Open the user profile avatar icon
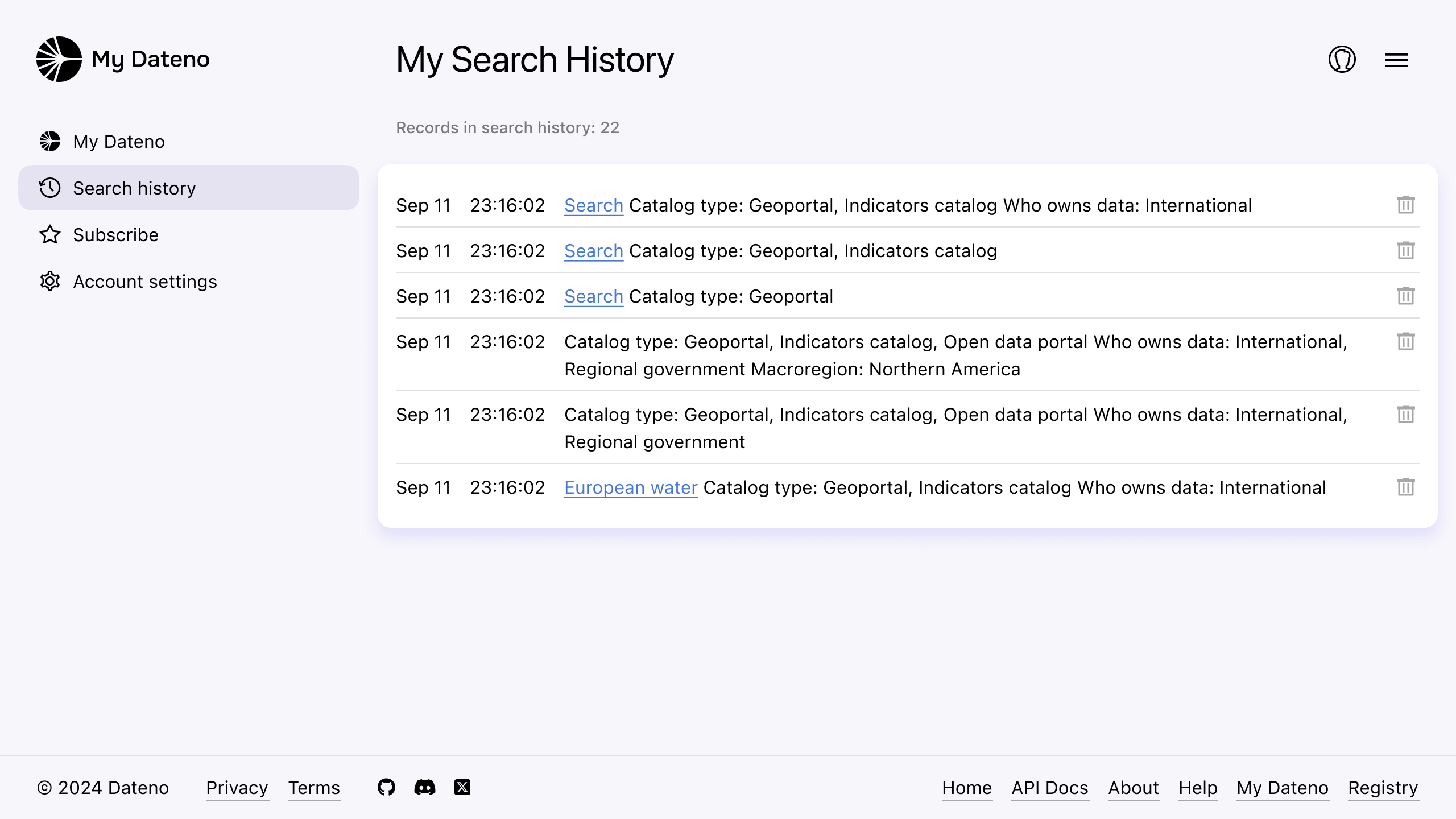Screen dimensions: 1456x819 (1342, 59)
